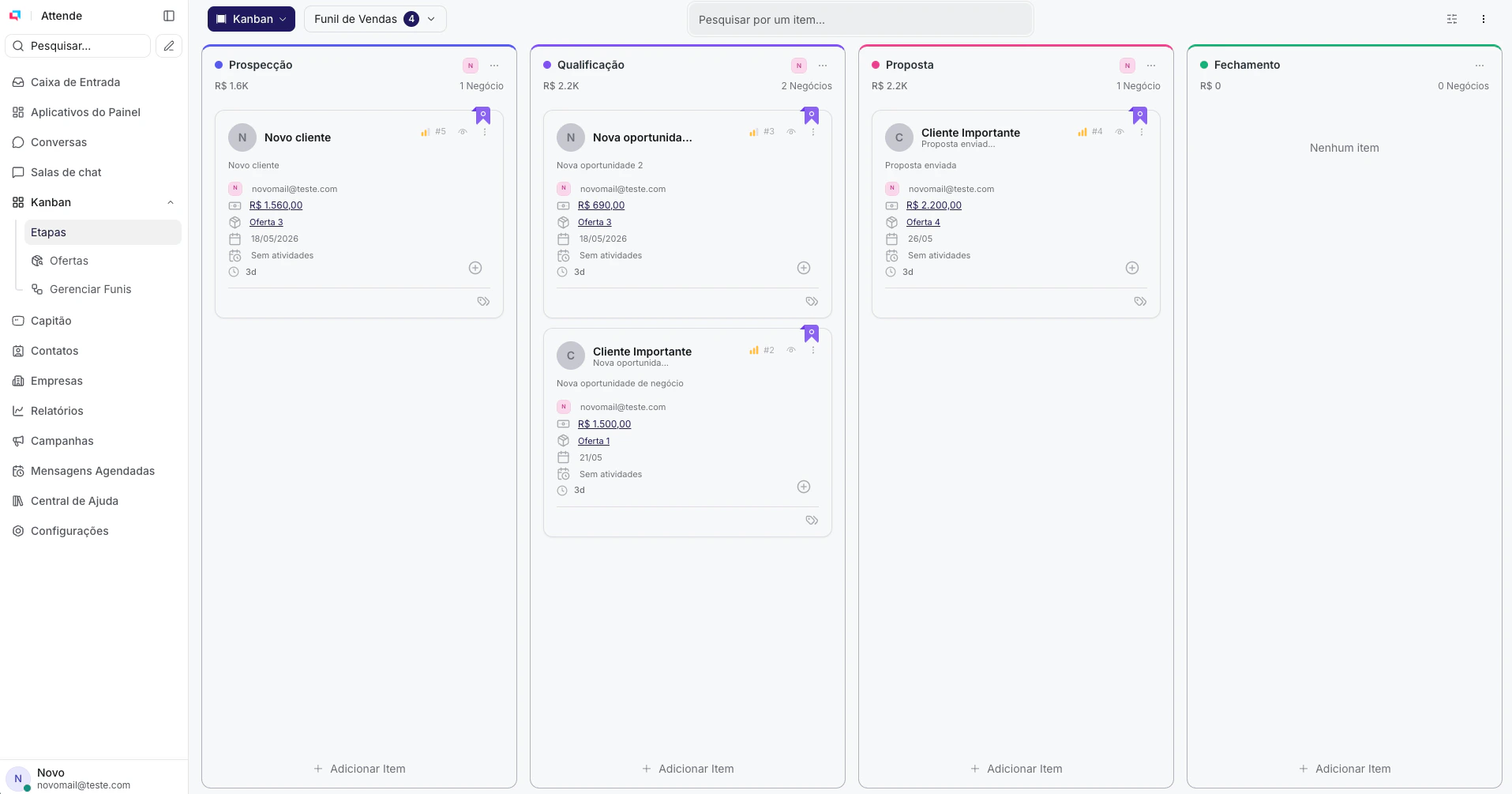Click the tags icon on Novo cliente card
Image resolution: width=1512 pixels, height=794 pixels.
tap(483, 301)
